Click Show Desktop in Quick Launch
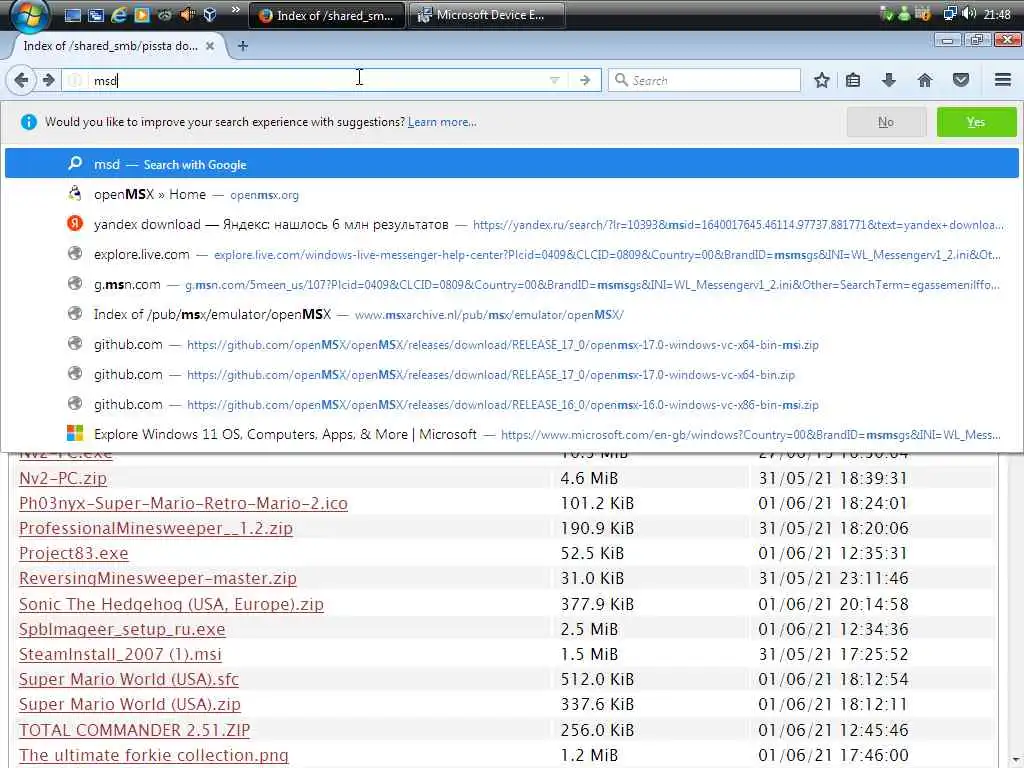This screenshot has height=768, width=1024. [73, 15]
